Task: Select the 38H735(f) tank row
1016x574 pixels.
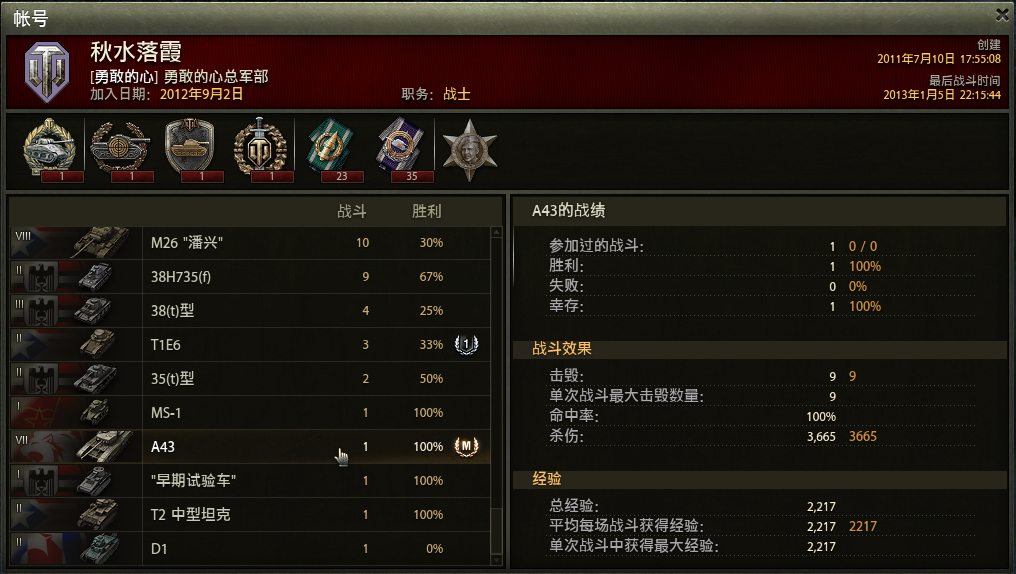Action: [x=250, y=277]
